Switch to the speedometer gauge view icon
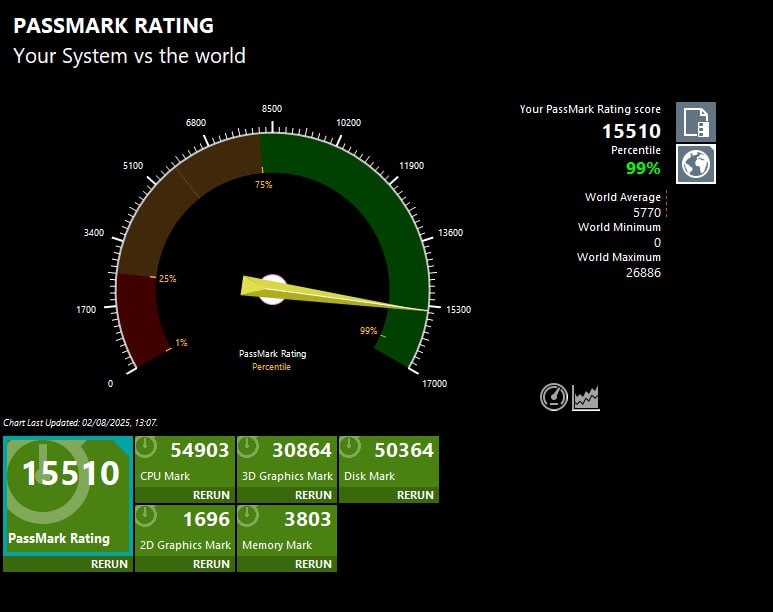773x612 pixels. 553,397
